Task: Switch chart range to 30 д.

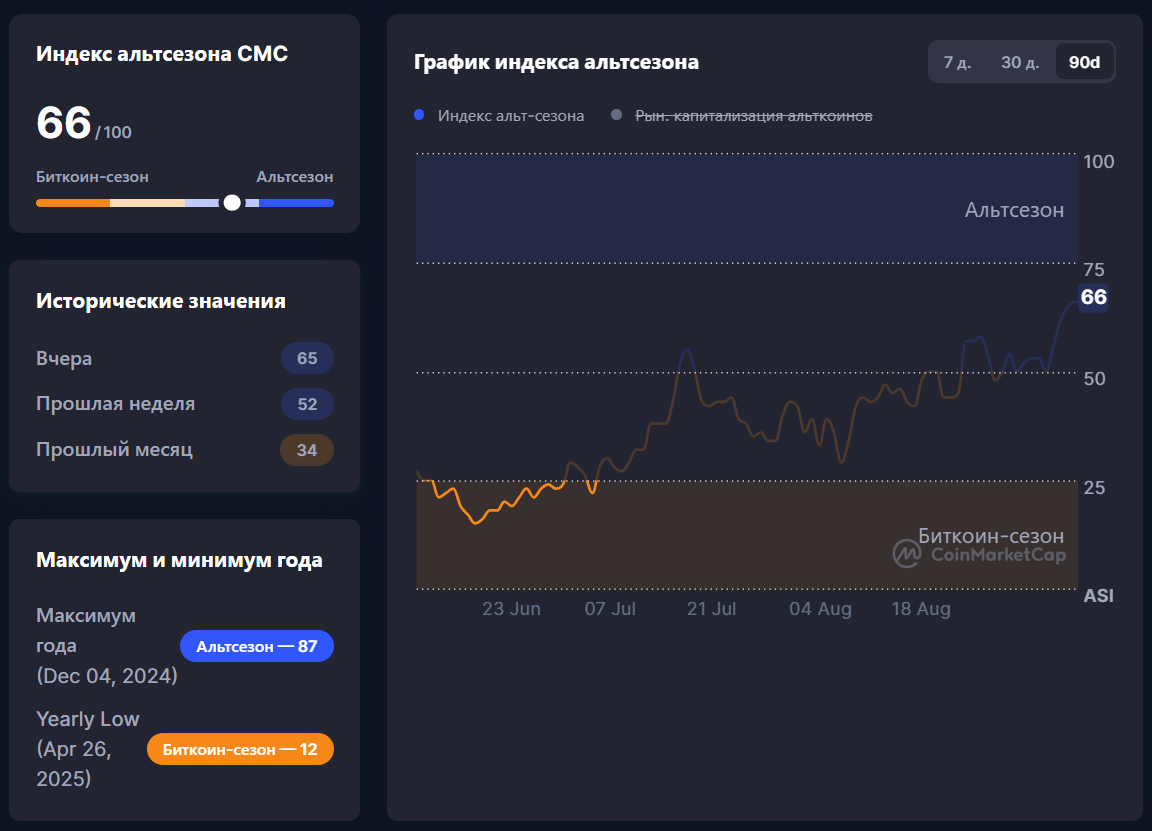Action: pyautogui.click(x=1020, y=62)
